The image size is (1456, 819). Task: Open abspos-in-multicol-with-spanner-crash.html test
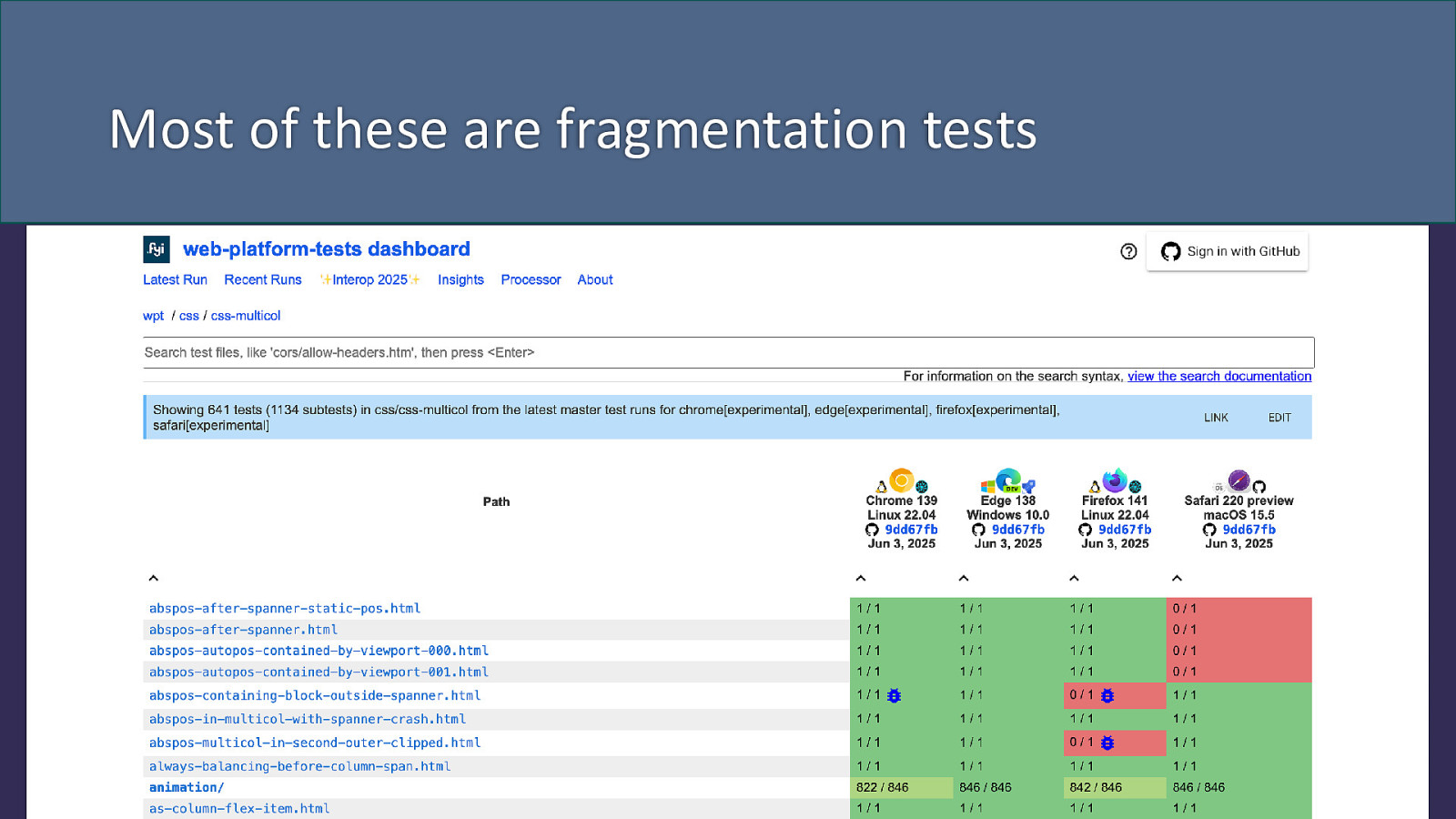pos(308,720)
